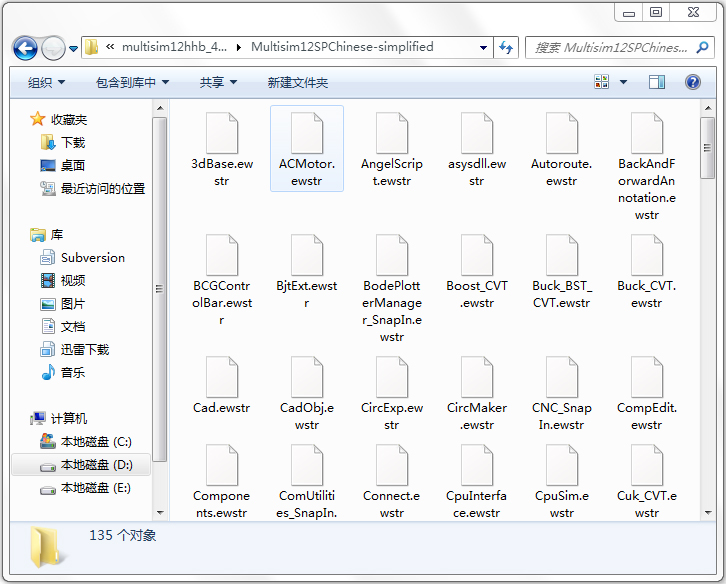Open the view options dropdown arrow

623,82
